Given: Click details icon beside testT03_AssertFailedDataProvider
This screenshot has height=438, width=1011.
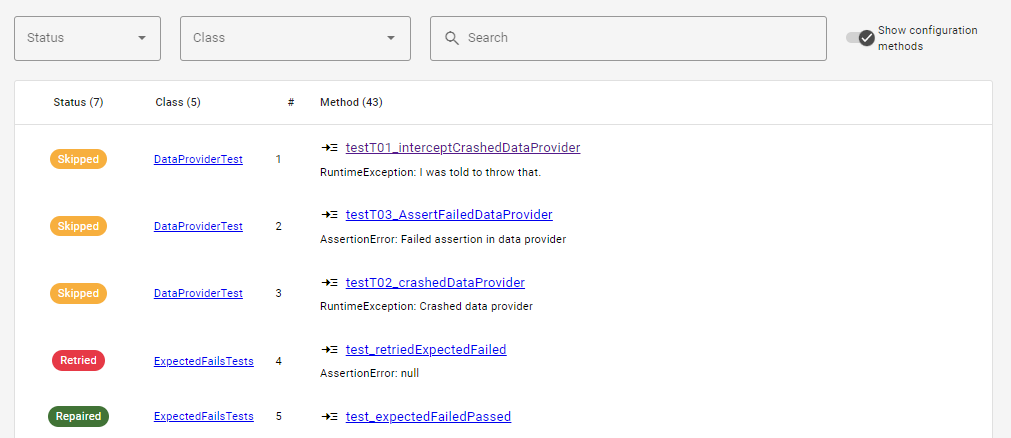Looking at the screenshot, I should (x=329, y=215).
